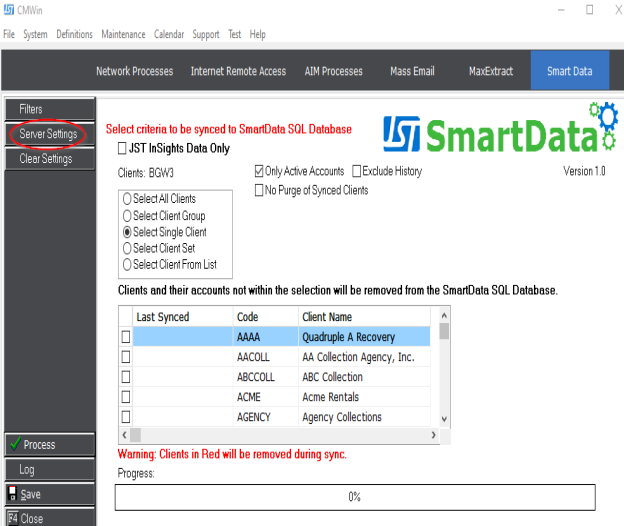Check the box for ACME client row
624x526 pixels.
pos(126,397)
